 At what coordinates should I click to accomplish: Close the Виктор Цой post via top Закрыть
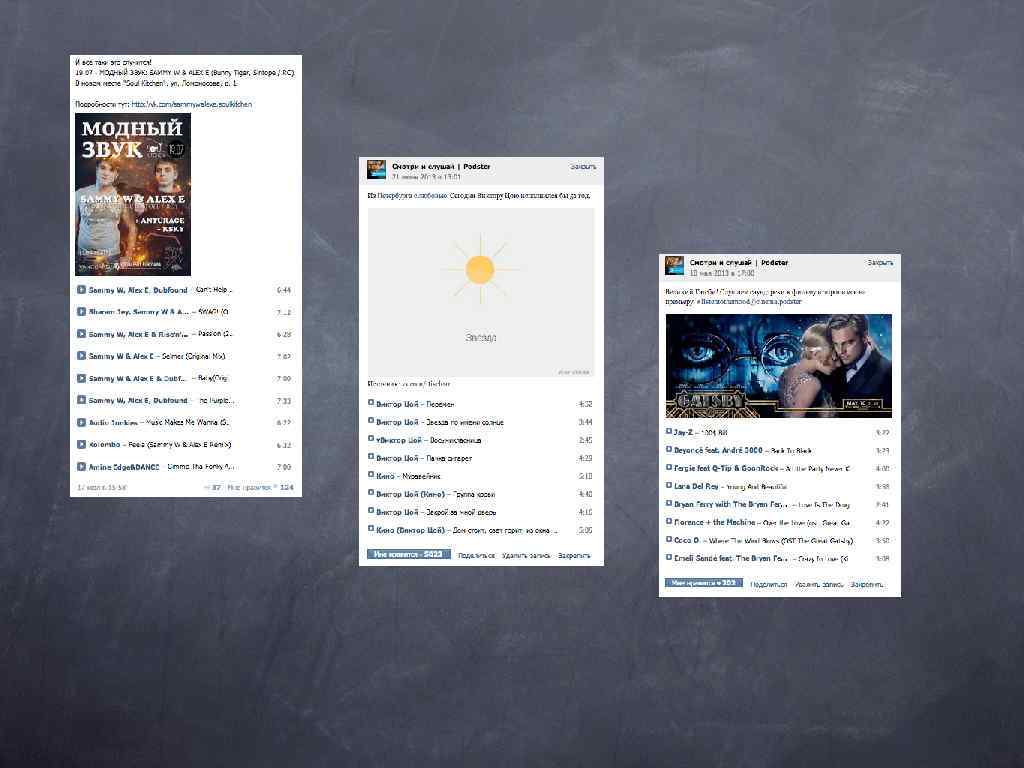click(583, 167)
